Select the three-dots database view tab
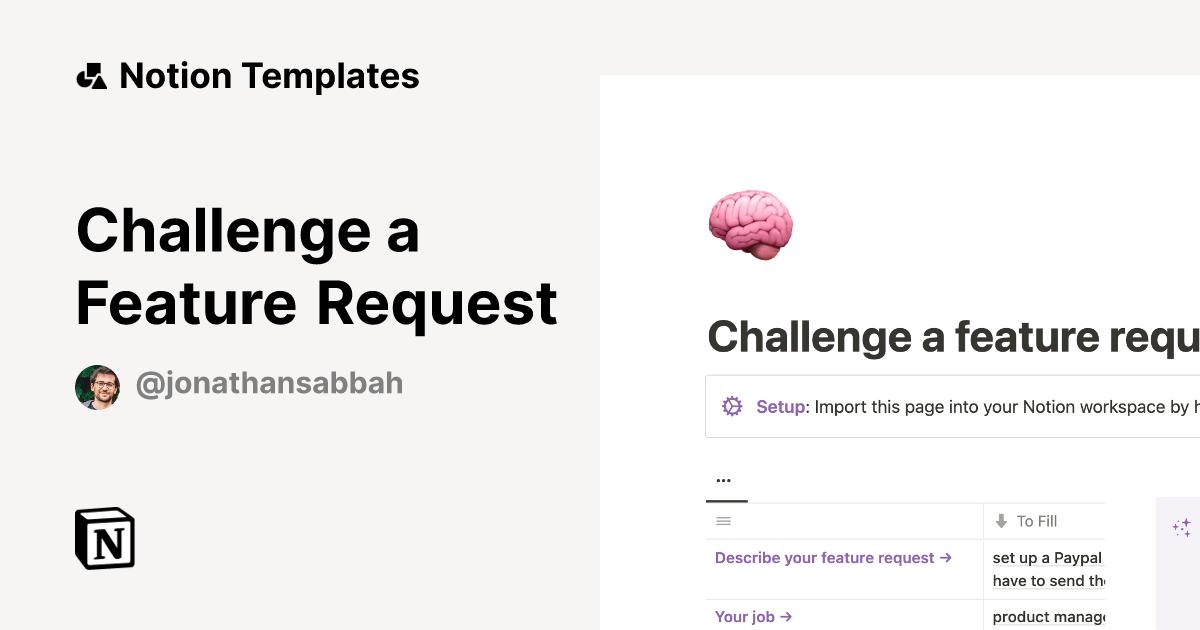1200x630 pixels. [x=724, y=481]
